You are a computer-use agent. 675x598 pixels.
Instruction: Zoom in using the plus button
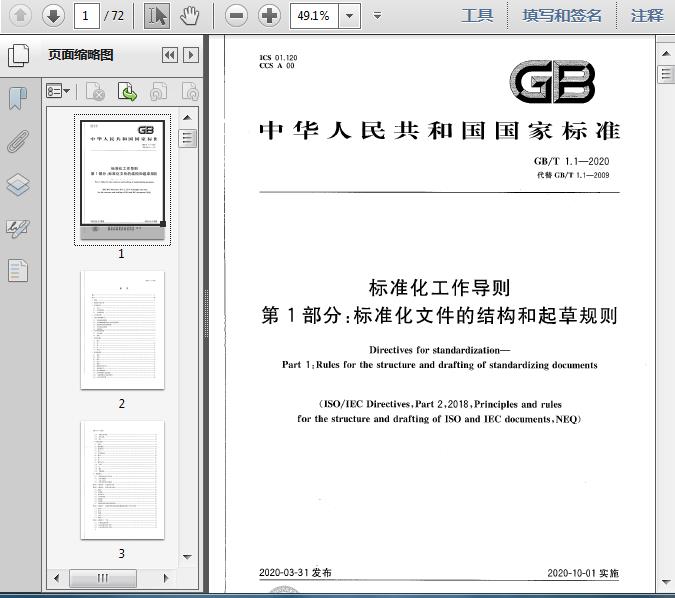point(269,15)
